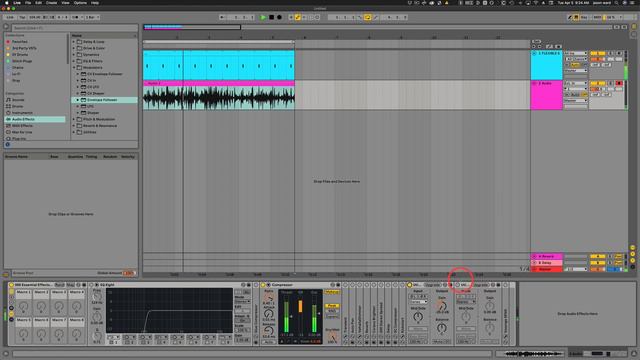This screenshot has height=360, width=640.
Task: Toggle the yellow Loop switch in transport
Action: click(x=367, y=17)
